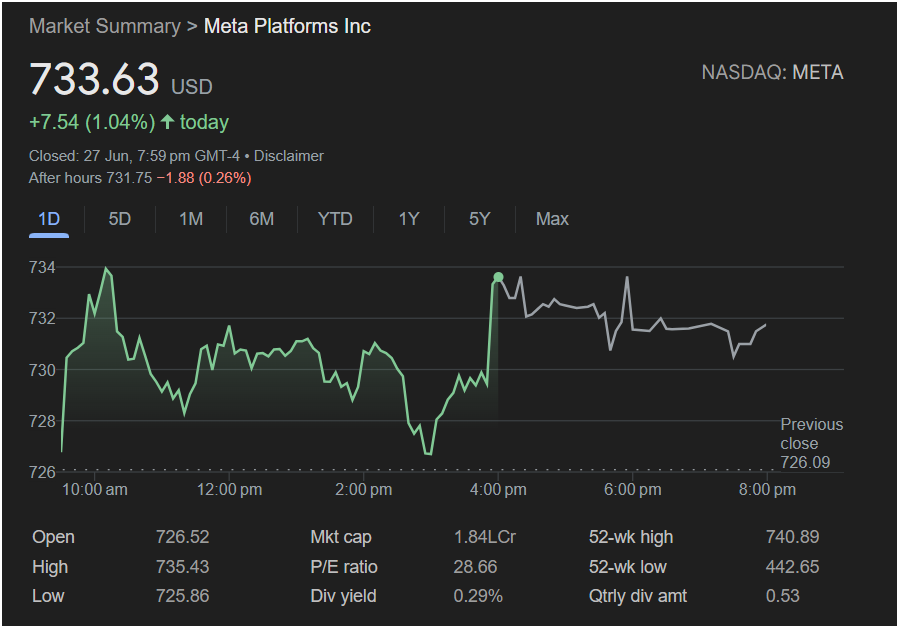
Task: Click the 8:00 pm time axis label
Action: (x=767, y=490)
